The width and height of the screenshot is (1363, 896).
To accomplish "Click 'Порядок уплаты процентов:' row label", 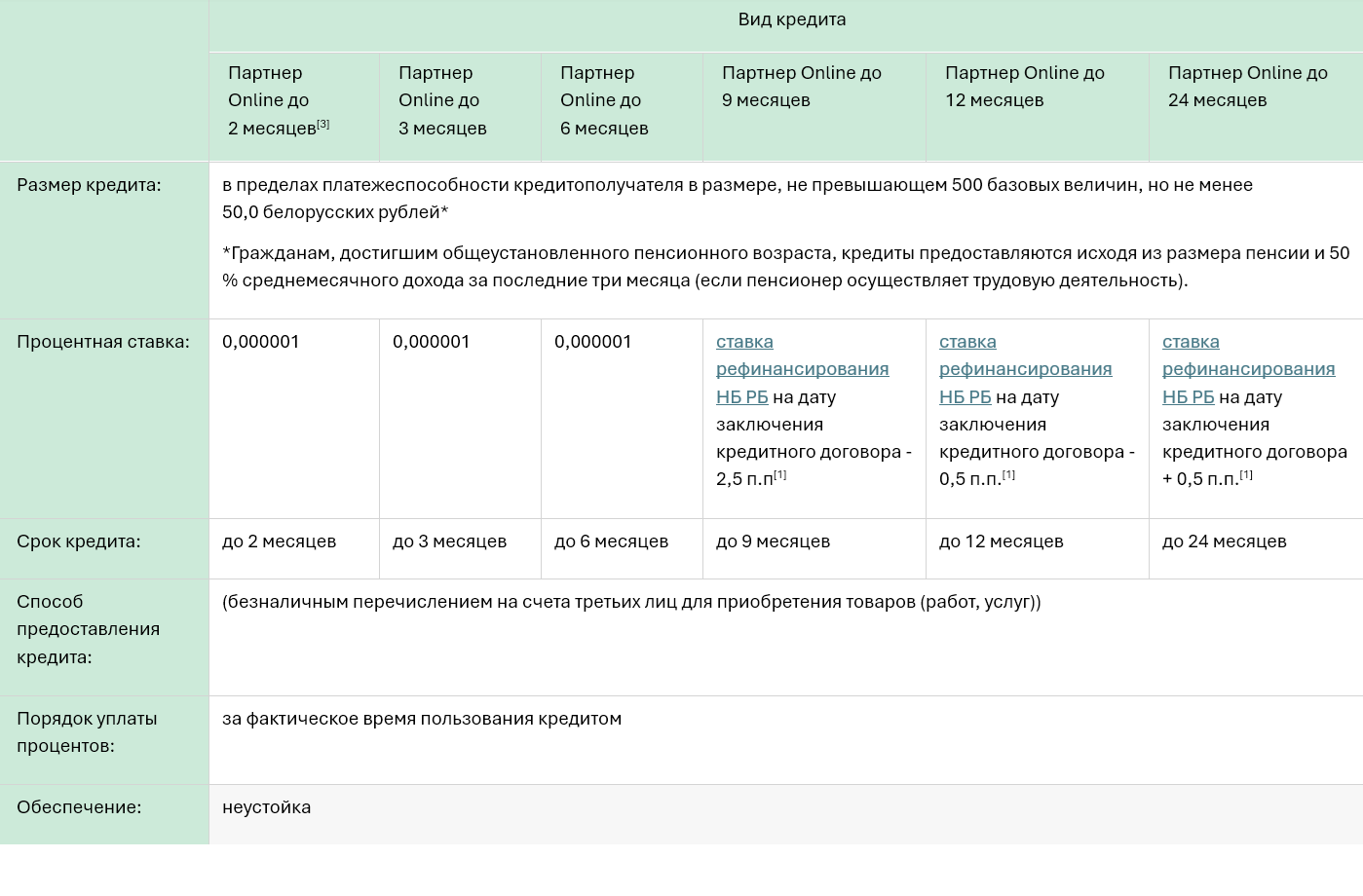I will coord(87,732).
